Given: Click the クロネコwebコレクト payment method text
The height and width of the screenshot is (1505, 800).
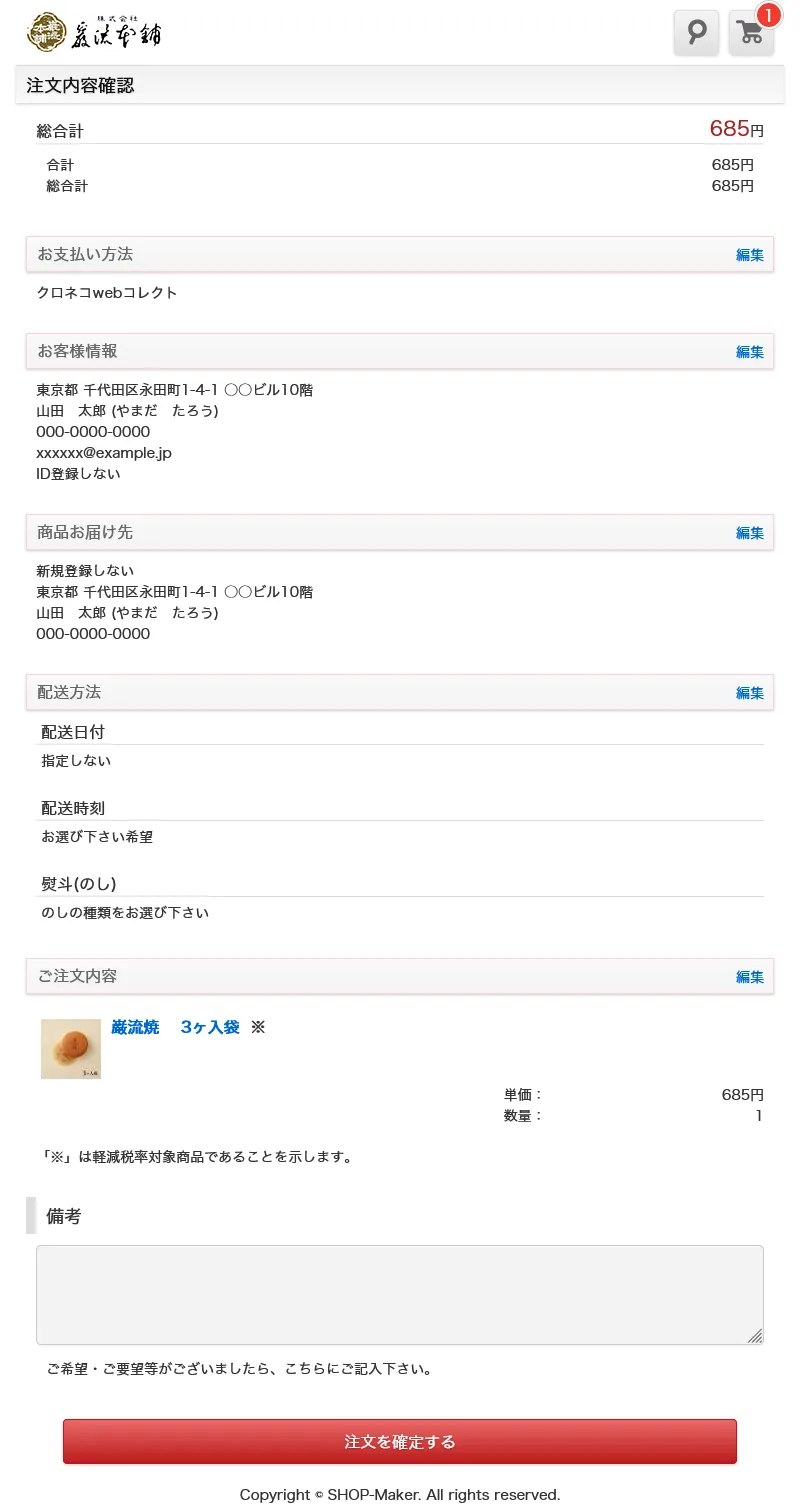Looking at the screenshot, I should click(x=107, y=293).
